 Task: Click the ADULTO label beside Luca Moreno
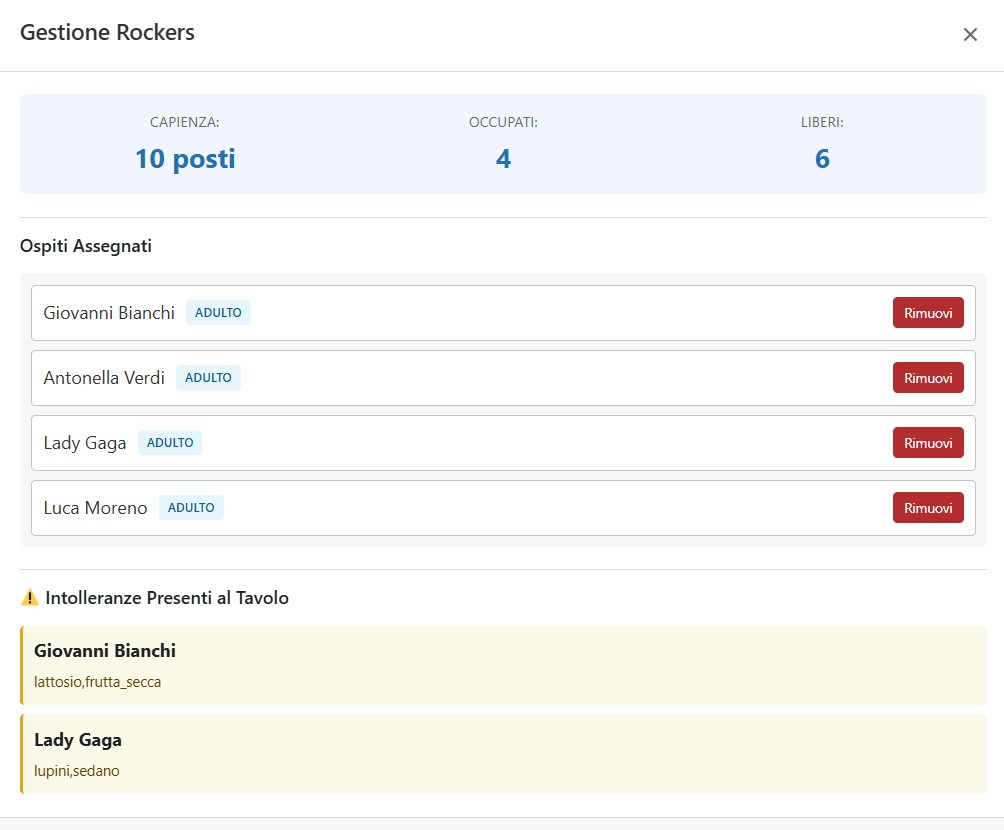click(191, 508)
